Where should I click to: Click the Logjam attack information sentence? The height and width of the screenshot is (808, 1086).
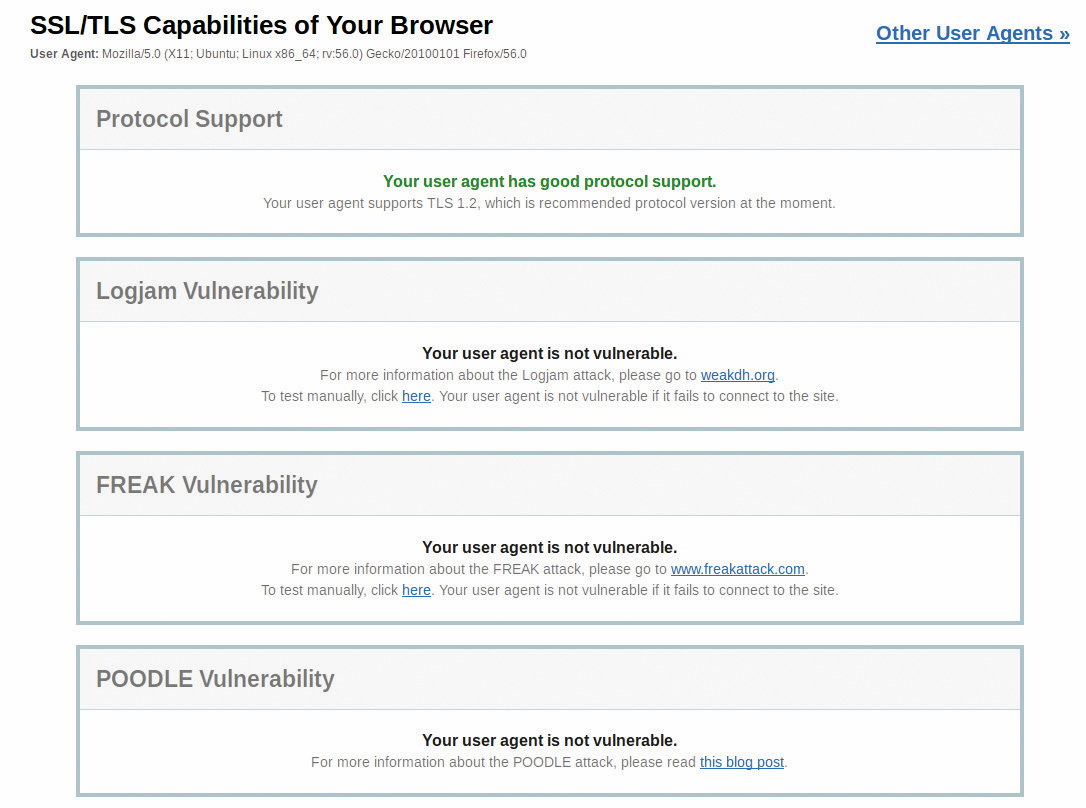click(x=508, y=375)
